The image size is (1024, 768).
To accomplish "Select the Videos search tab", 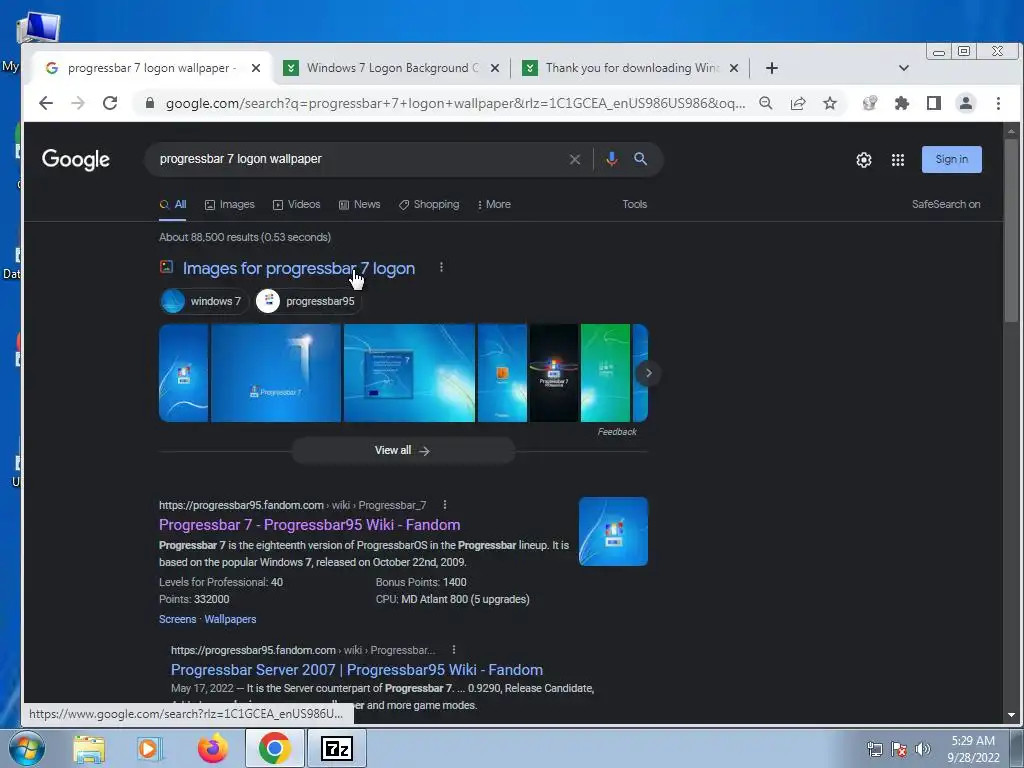I will coord(296,204).
